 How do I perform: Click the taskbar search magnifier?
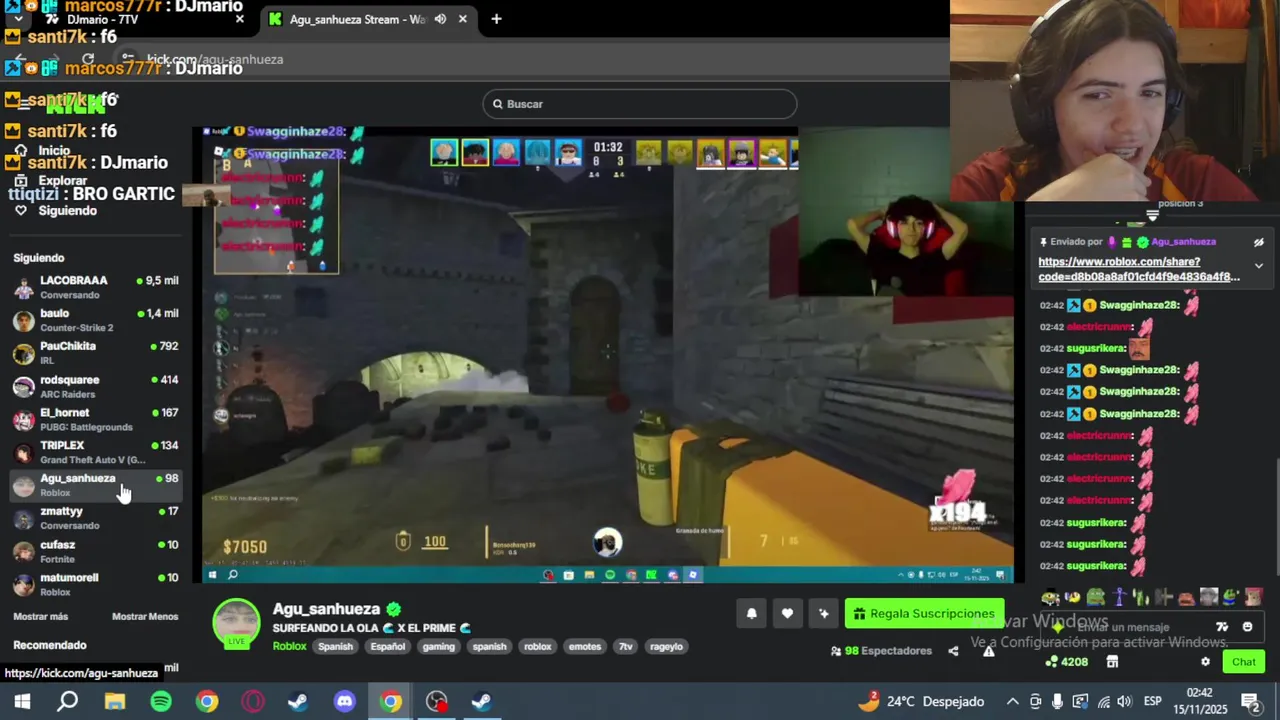[x=68, y=702]
